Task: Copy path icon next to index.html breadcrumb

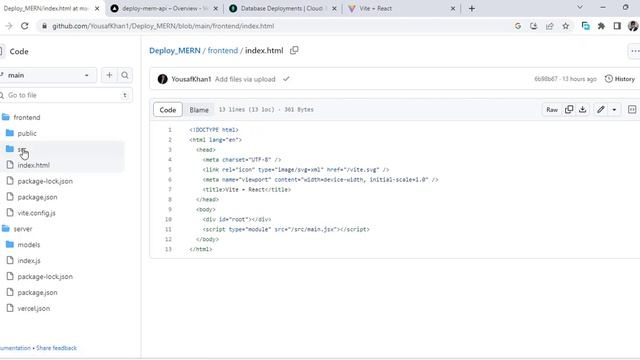Action: tap(294, 50)
